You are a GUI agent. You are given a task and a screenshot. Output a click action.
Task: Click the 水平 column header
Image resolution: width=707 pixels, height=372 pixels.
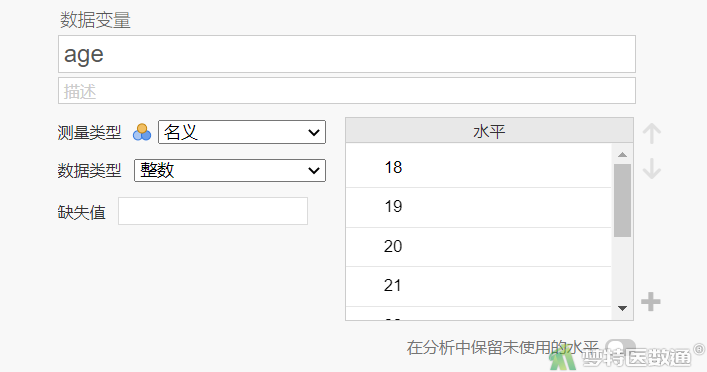pos(489,131)
